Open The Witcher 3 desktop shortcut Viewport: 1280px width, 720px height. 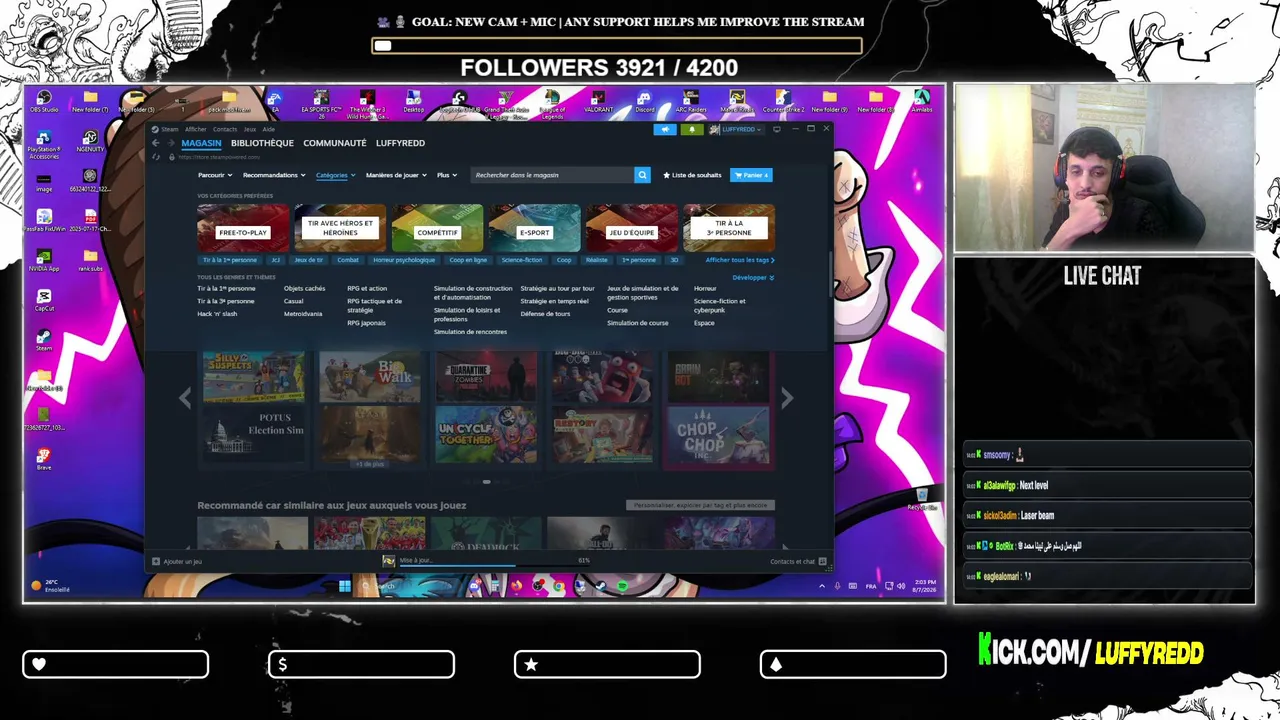367,103
